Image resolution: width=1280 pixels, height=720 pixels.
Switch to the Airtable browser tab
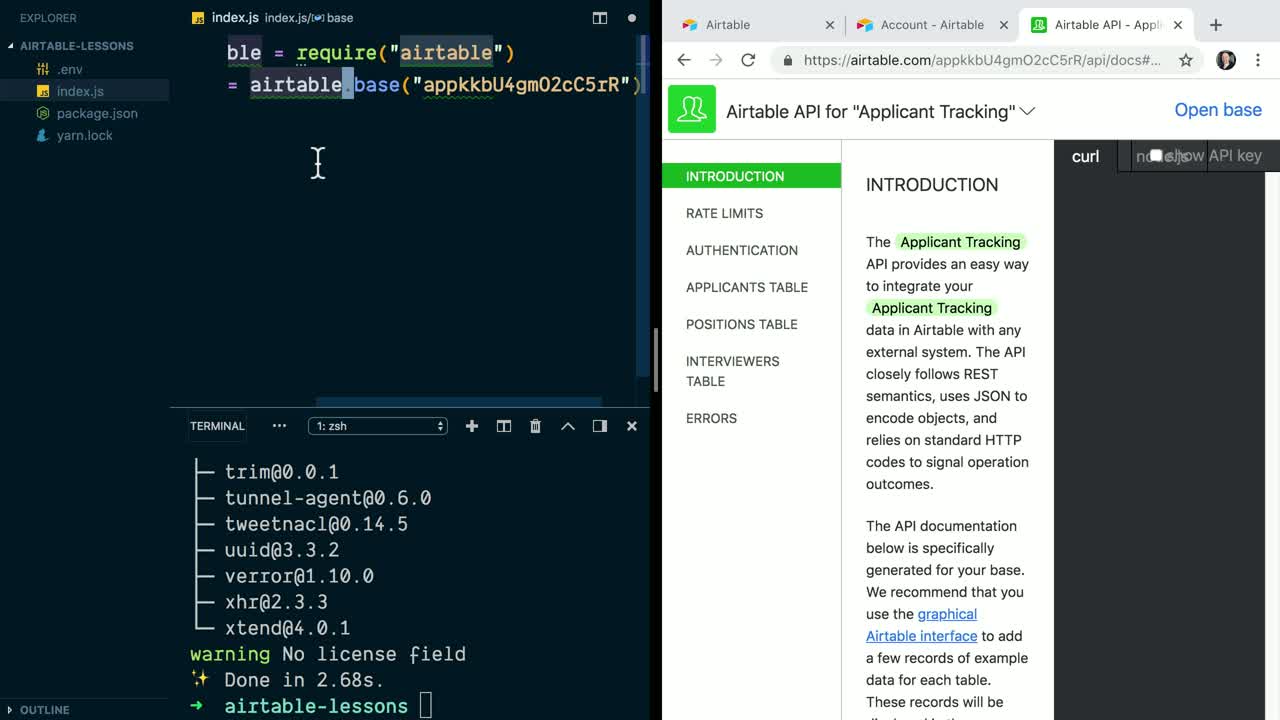point(755,25)
